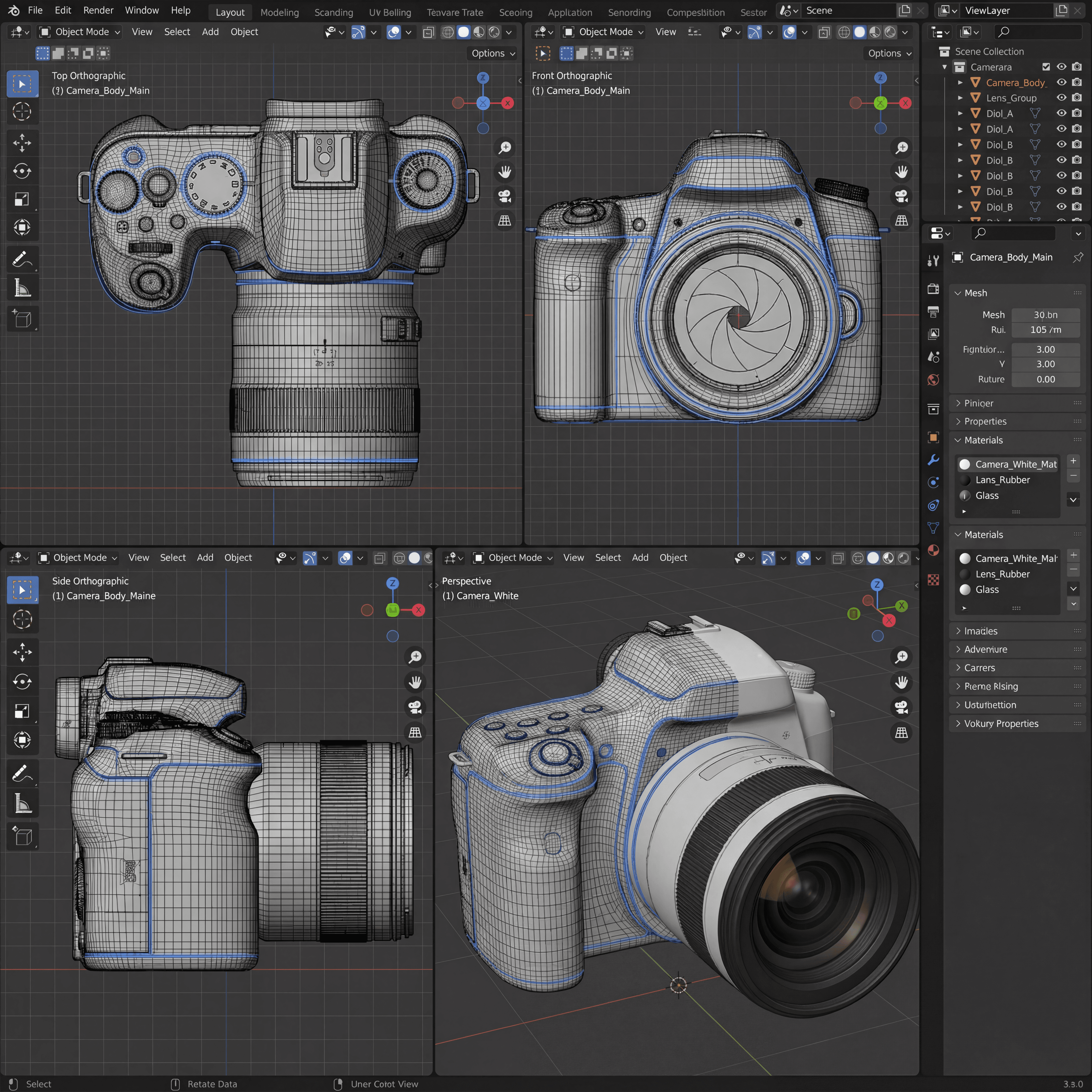
Task: Hide Camera_Body in the outliner
Action: (x=1062, y=82)
